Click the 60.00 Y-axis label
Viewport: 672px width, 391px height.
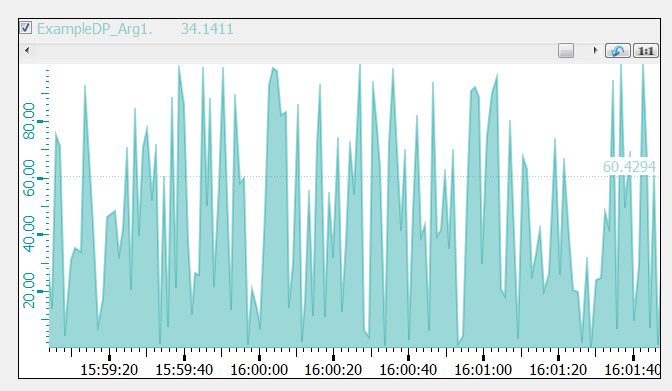(x=29, y=178)
